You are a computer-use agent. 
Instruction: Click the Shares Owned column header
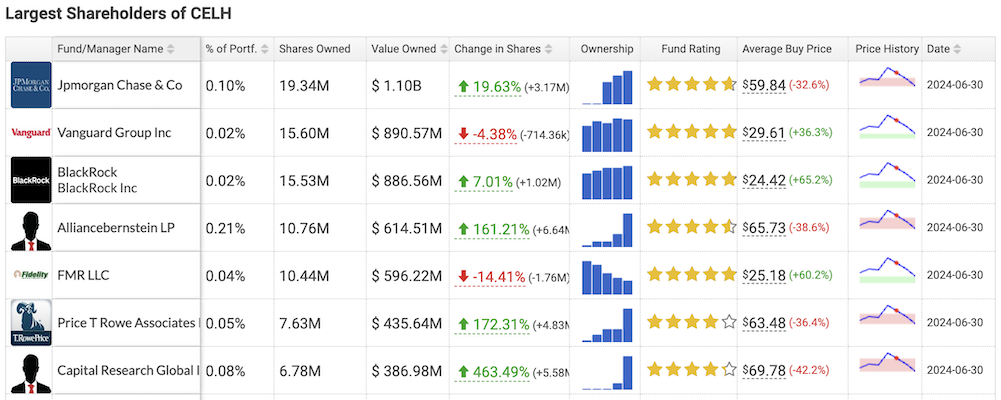pyautogui.click(x=315, y=49)
